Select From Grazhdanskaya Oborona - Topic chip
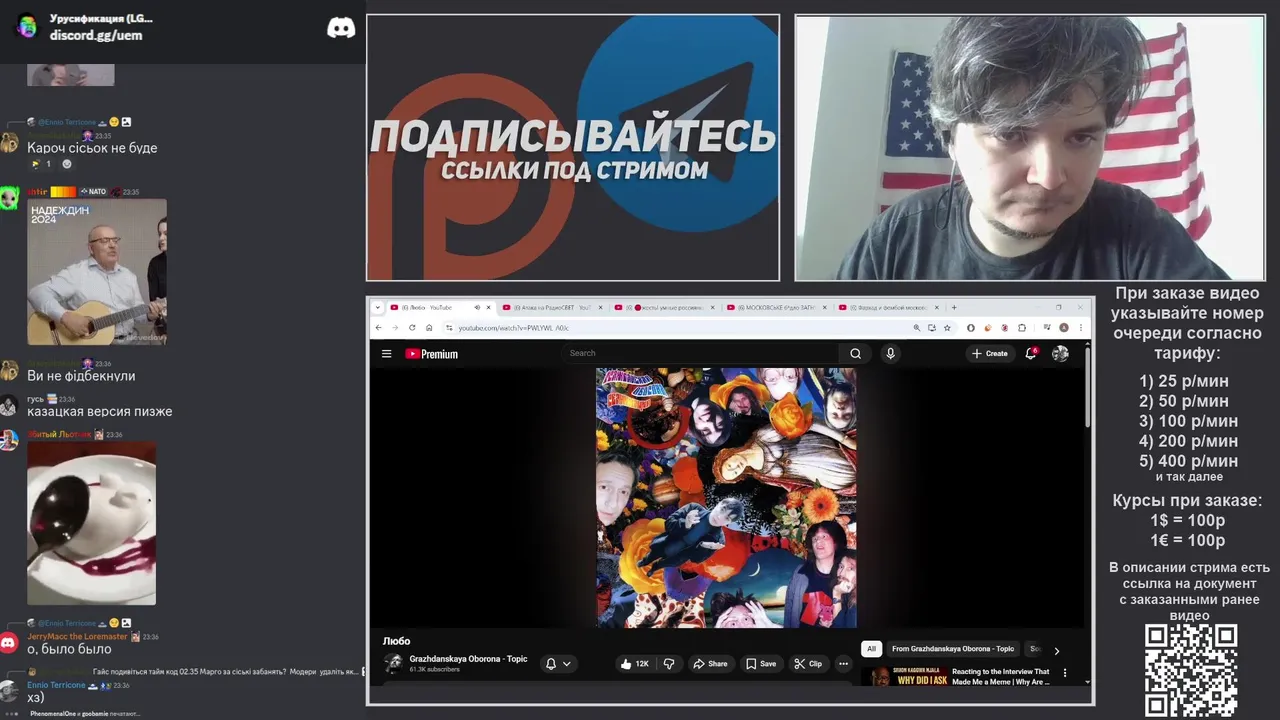Screen dimensions: 1280x720 point(953,649)
